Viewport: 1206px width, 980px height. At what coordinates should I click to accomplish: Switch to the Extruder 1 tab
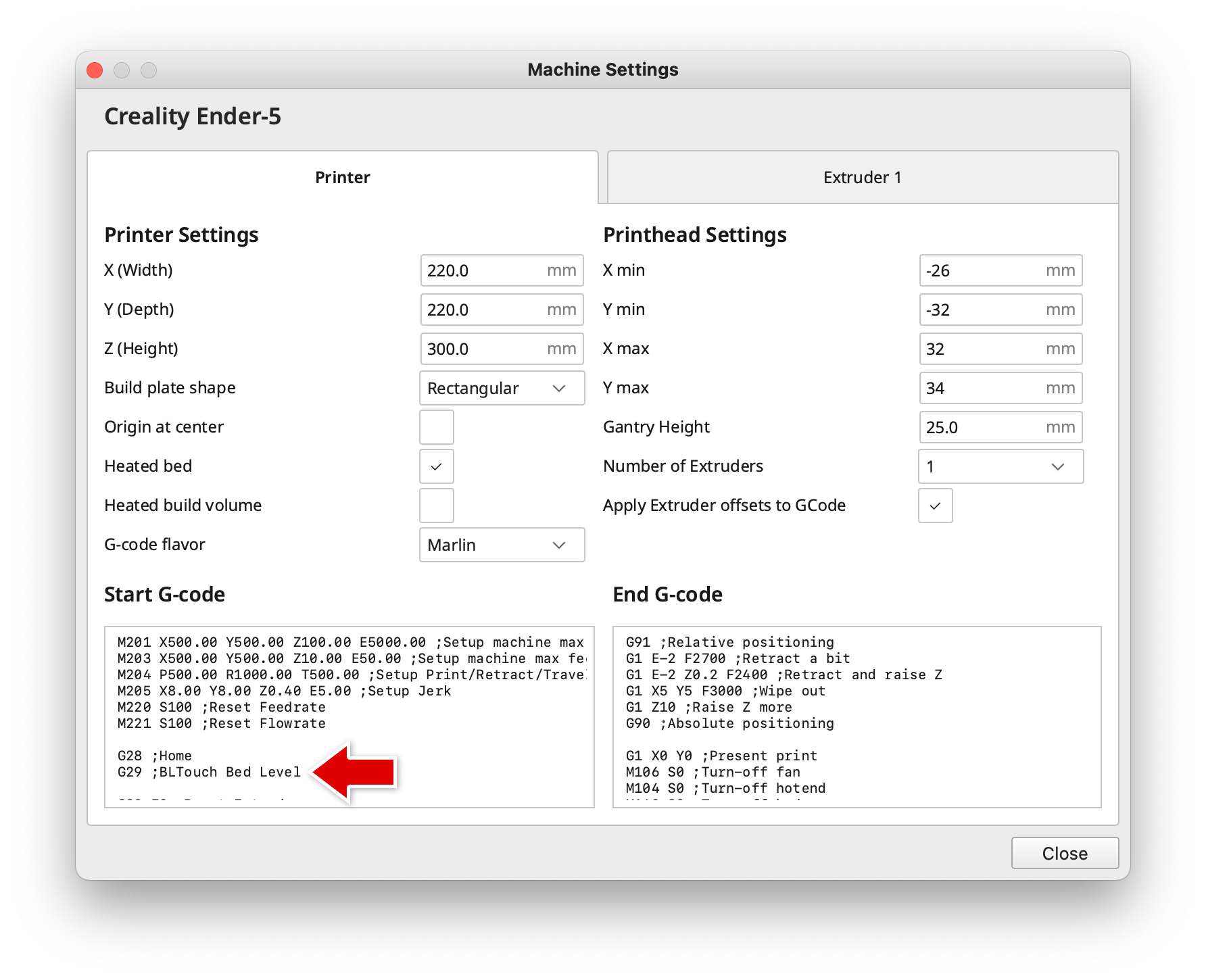861,177
